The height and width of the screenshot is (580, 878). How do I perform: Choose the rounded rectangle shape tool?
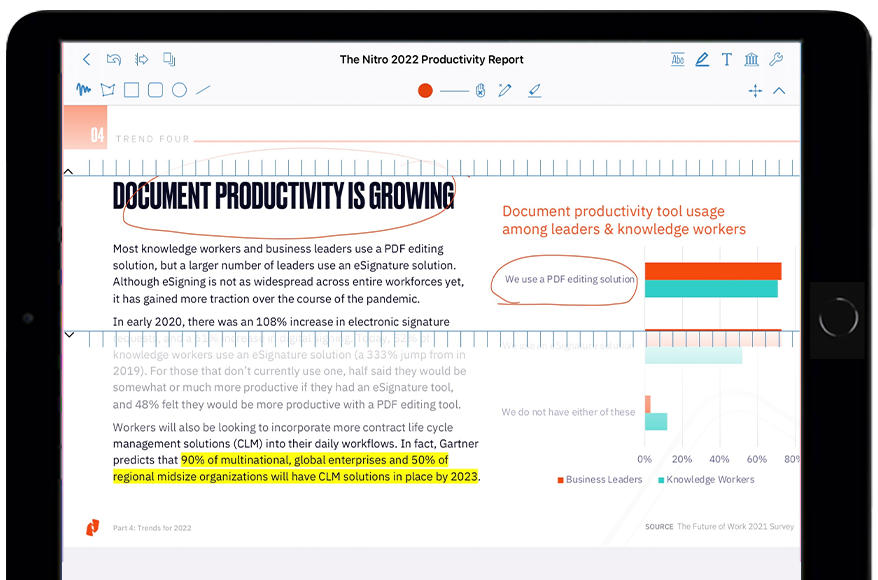pyautogui.click(x=155, y=90)
